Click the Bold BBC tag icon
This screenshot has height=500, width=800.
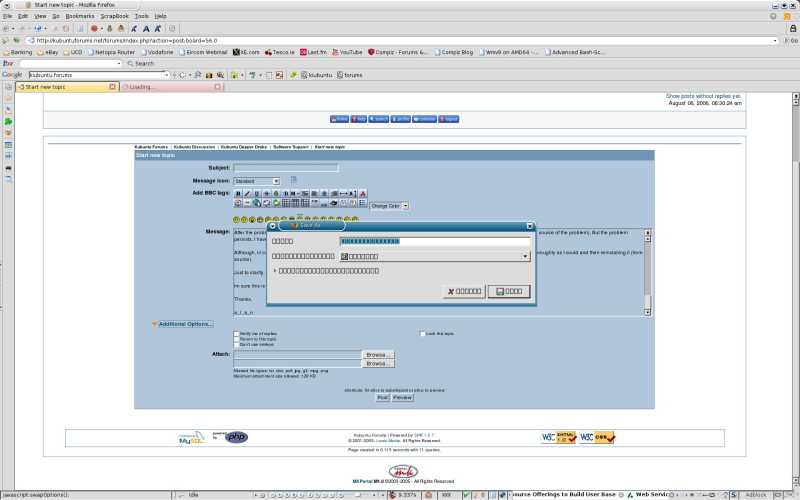coord(238,193)
